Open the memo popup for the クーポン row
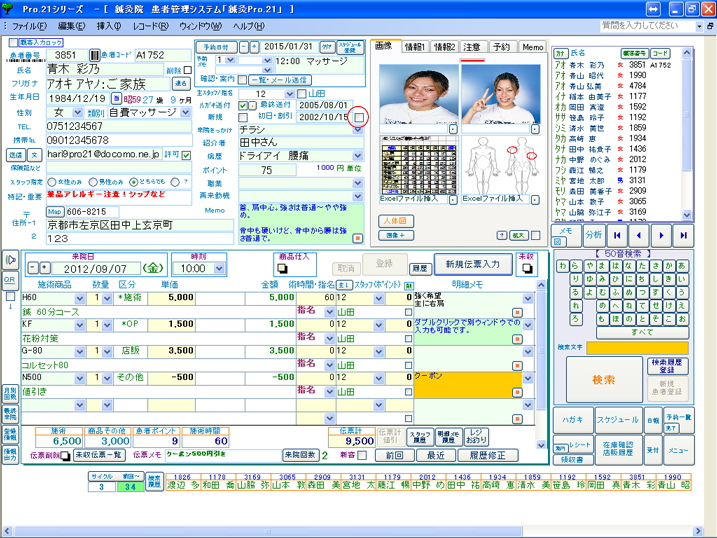Viewport: 717px width, 538px height. click(x=517, y=392)
